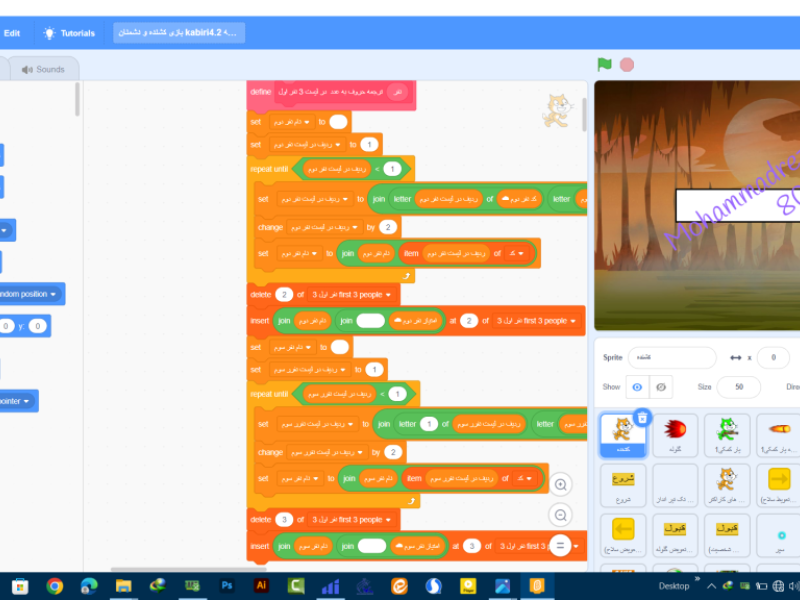
Task: Open Microsoft Edge from the taskbar
Action: click(x=89, y=586)
